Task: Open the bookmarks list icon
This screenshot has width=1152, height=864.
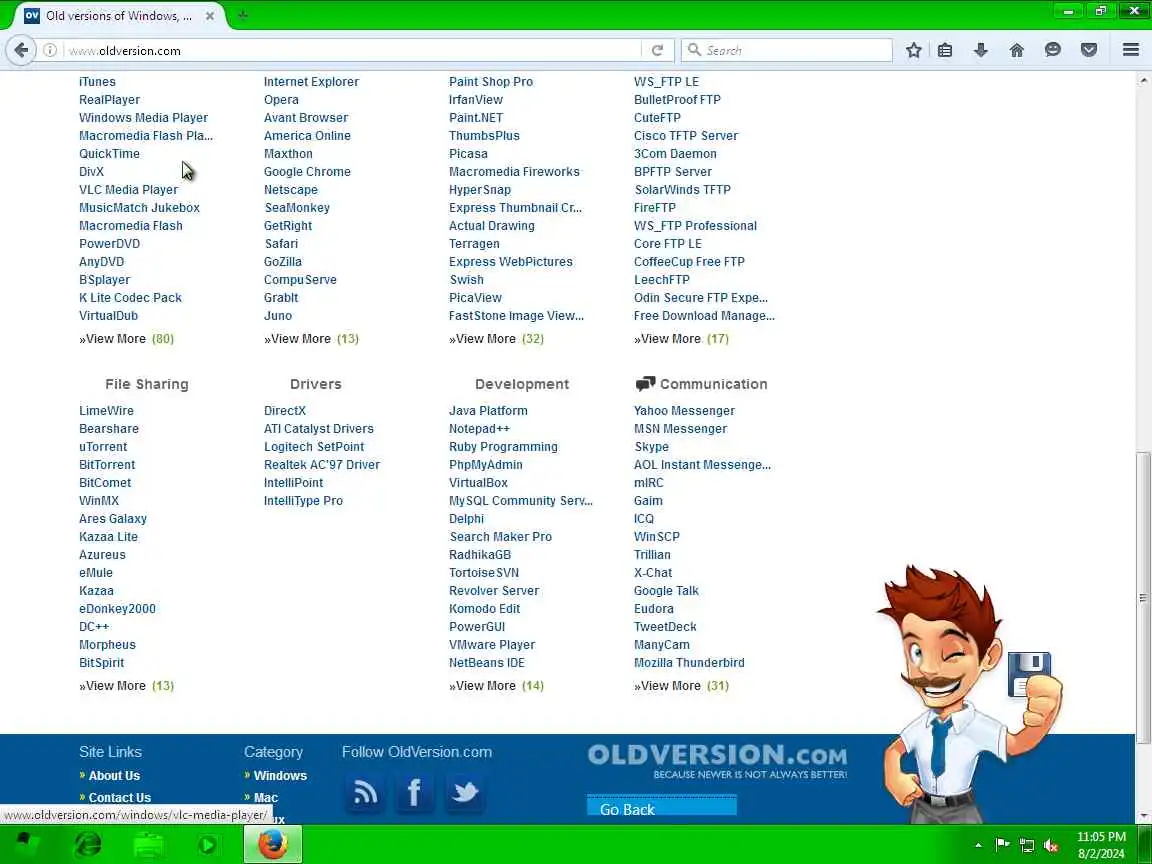Action: coord(945,50)
